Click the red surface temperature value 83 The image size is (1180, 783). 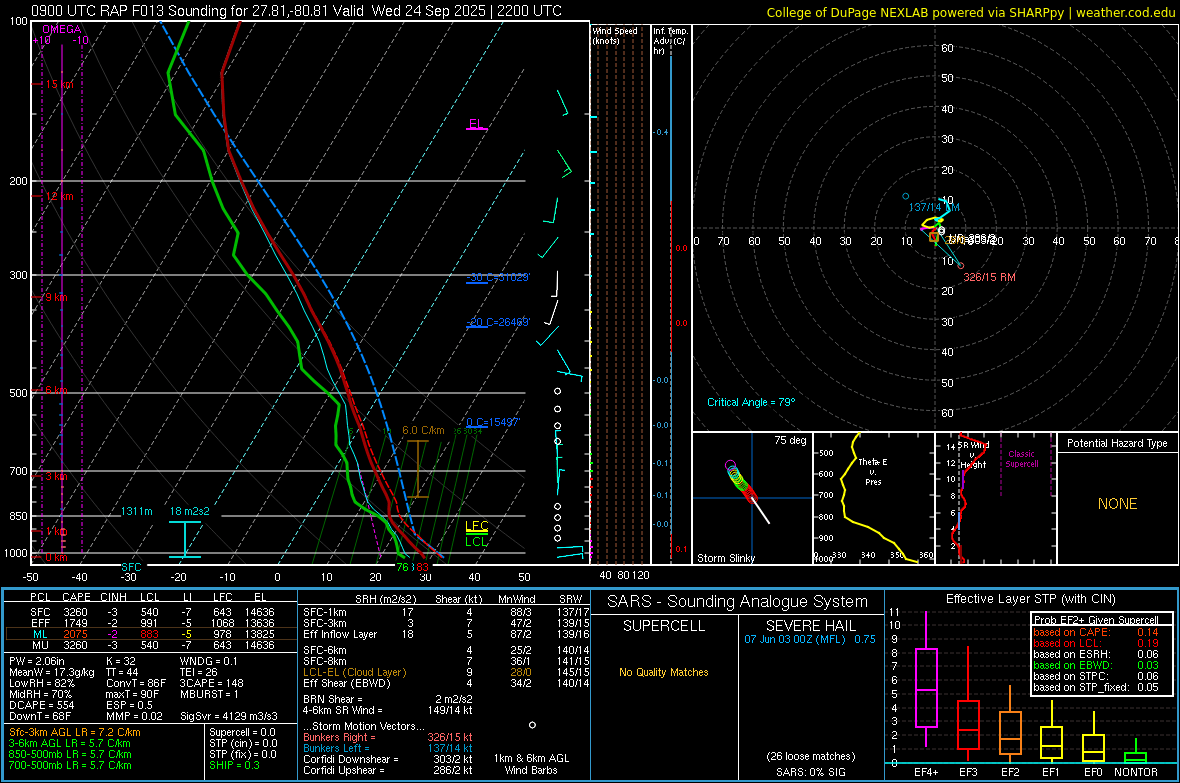(x=423, y=567)
